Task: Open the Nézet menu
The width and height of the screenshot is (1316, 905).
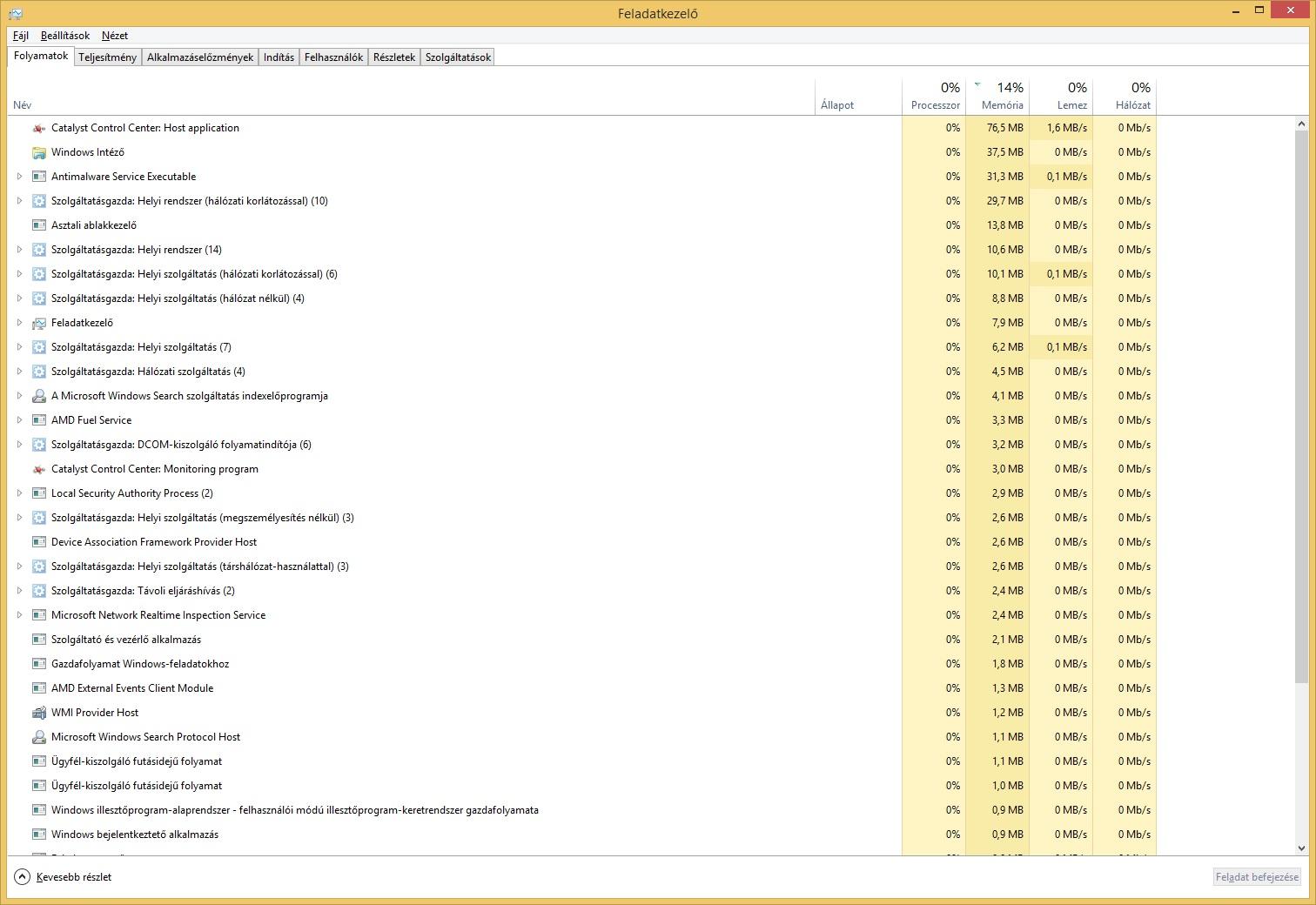Action: pyautogui.click(x=115, y=36)
